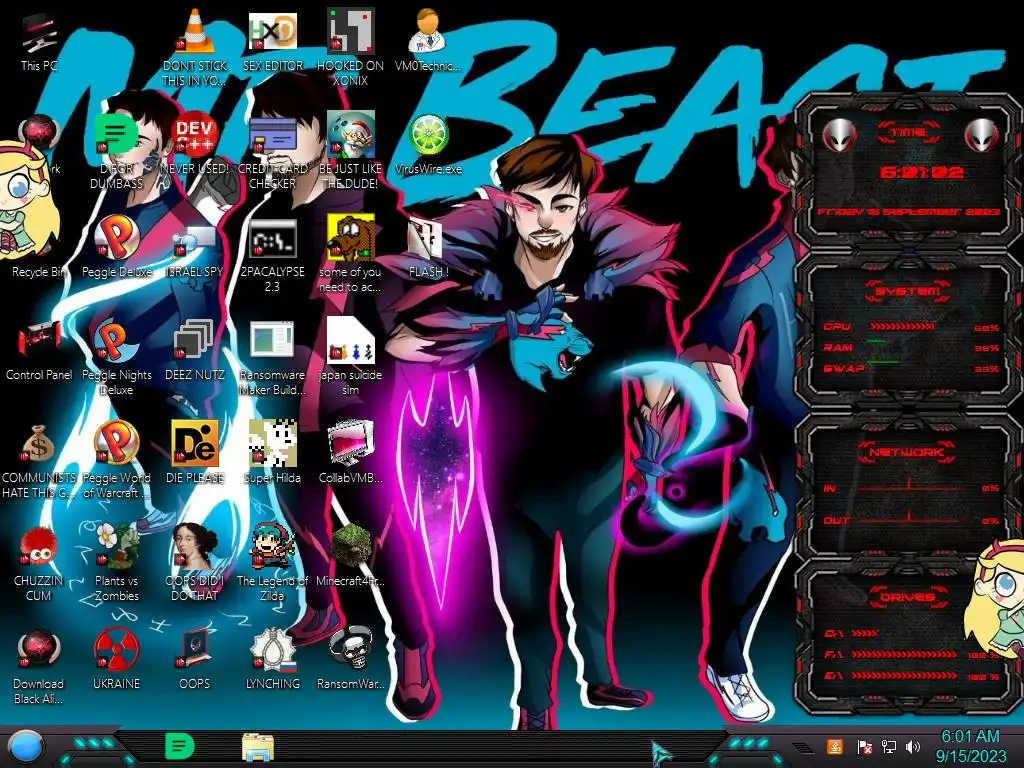Click the left alien head on widget
The width and height of the screenshot is (1024, 768).
839,136
